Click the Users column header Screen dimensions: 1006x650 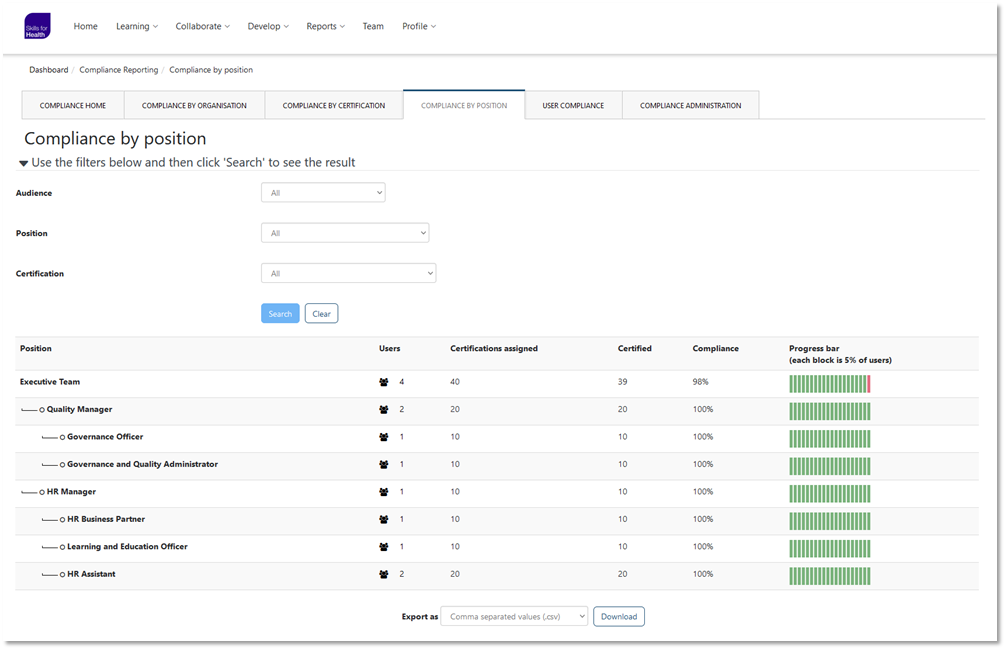point(389,348)
